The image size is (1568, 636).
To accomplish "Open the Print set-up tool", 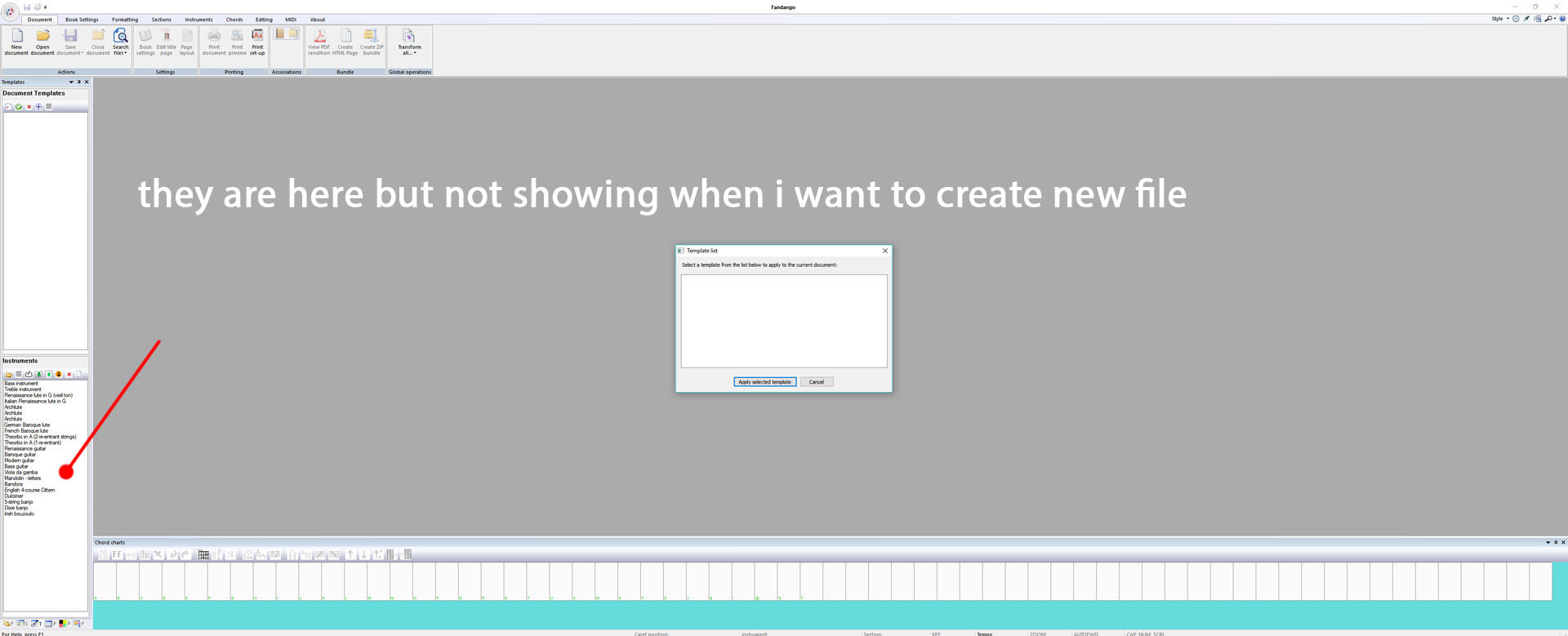I will point(257,41).
